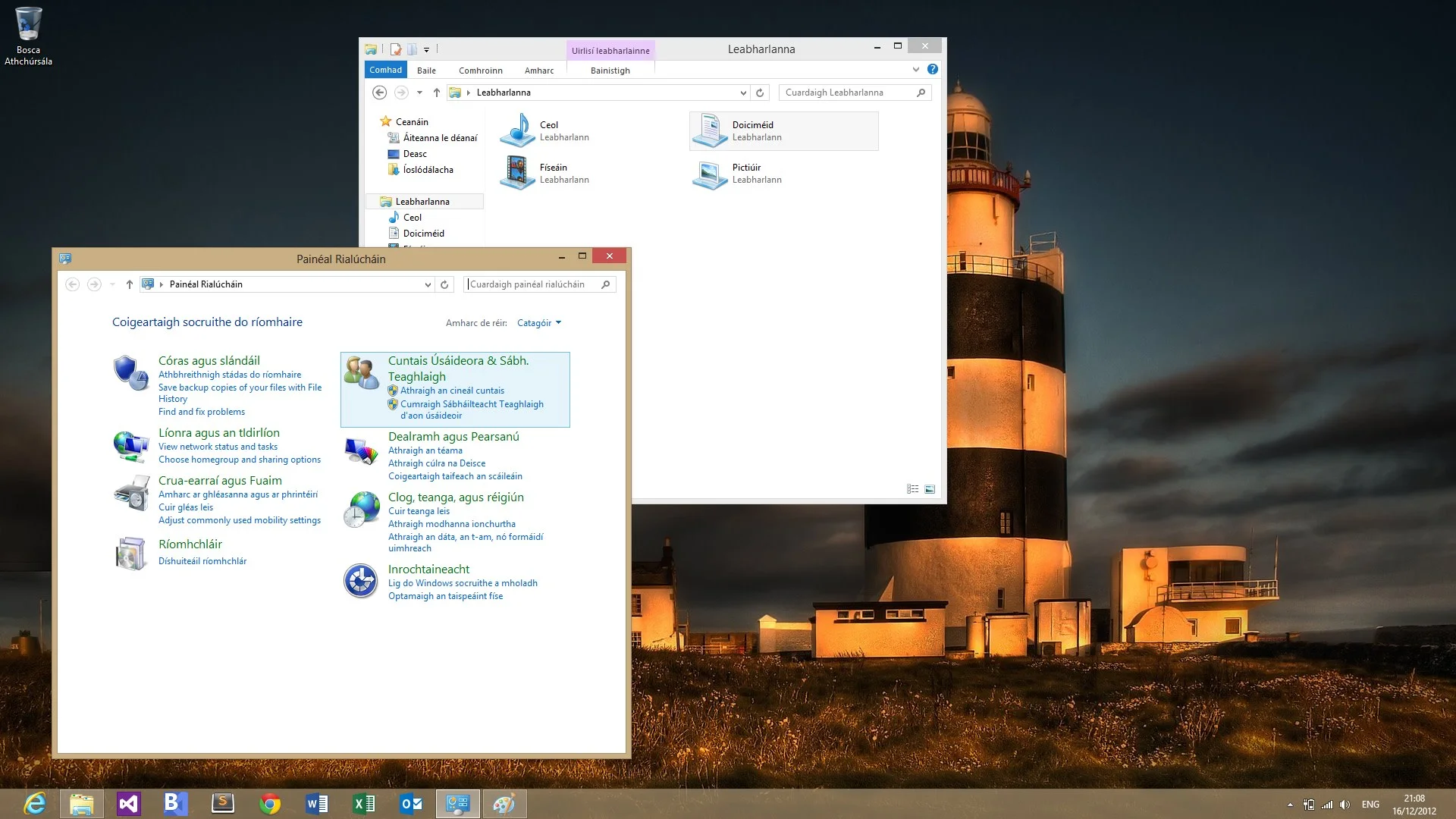Open the Paint taskbar icon

point(504,804)
